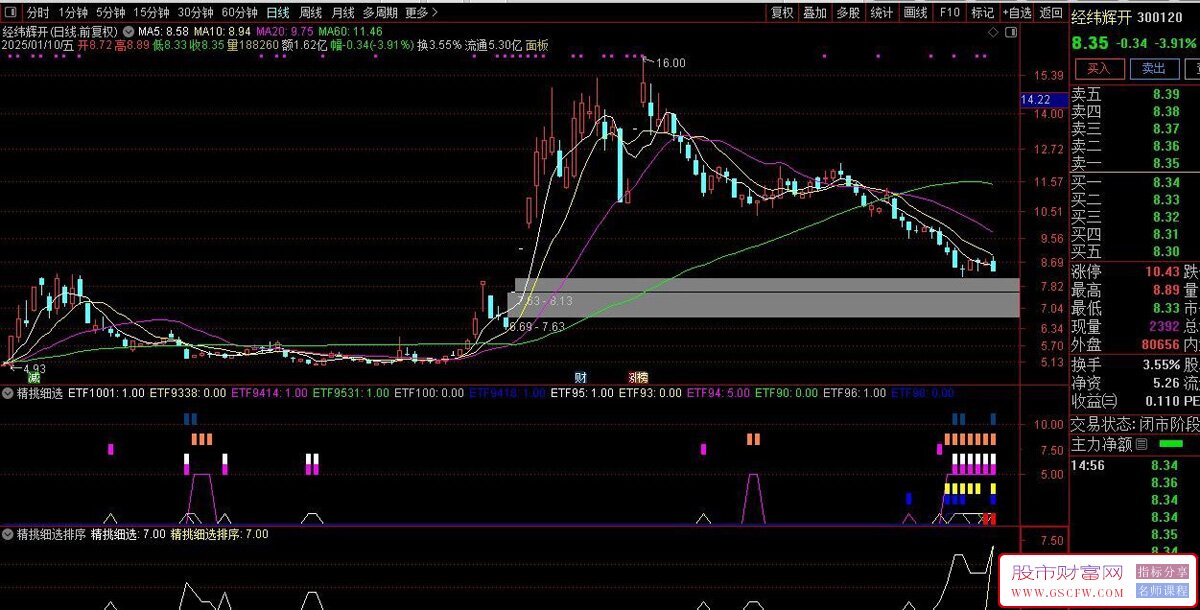Screen dimensions: 1200x610
Task: Click the 卖五 8.39 order book row
Action: [1126, 94]
